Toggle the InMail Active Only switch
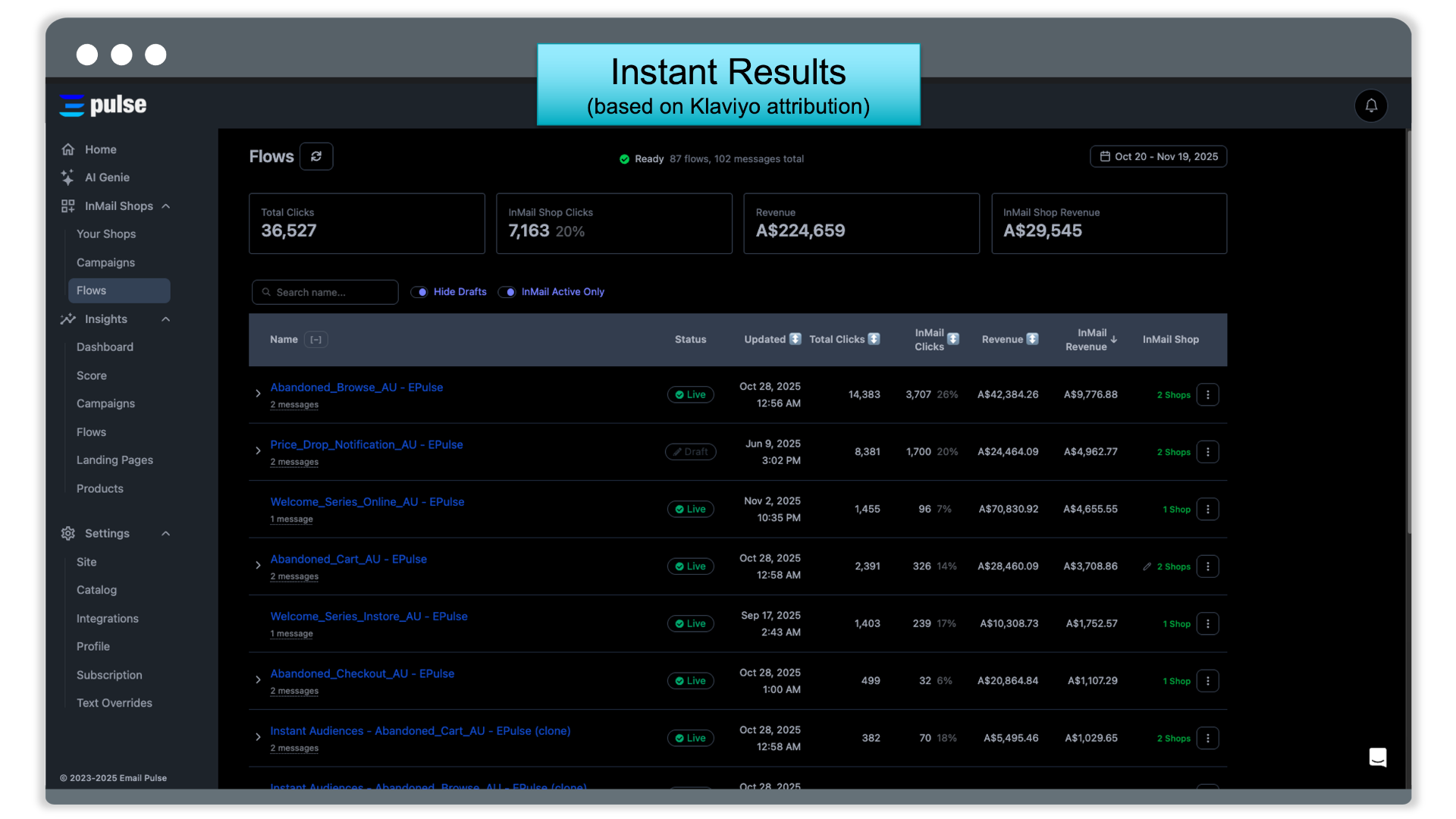 click(x=507, y=292)
